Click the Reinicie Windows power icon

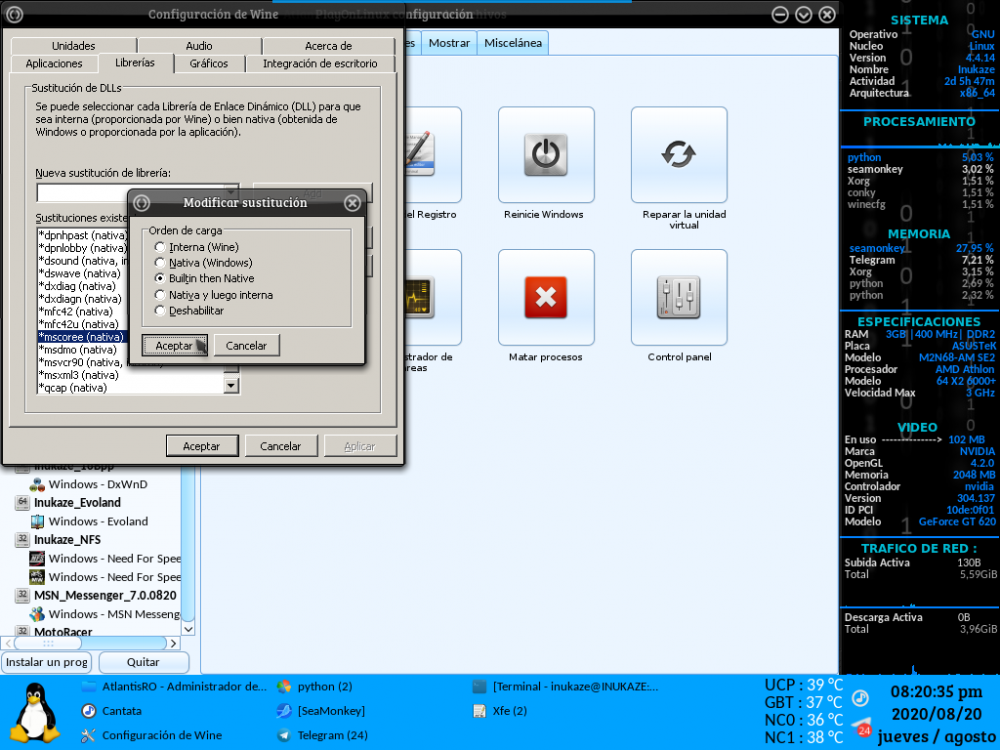tap(545, 155)
